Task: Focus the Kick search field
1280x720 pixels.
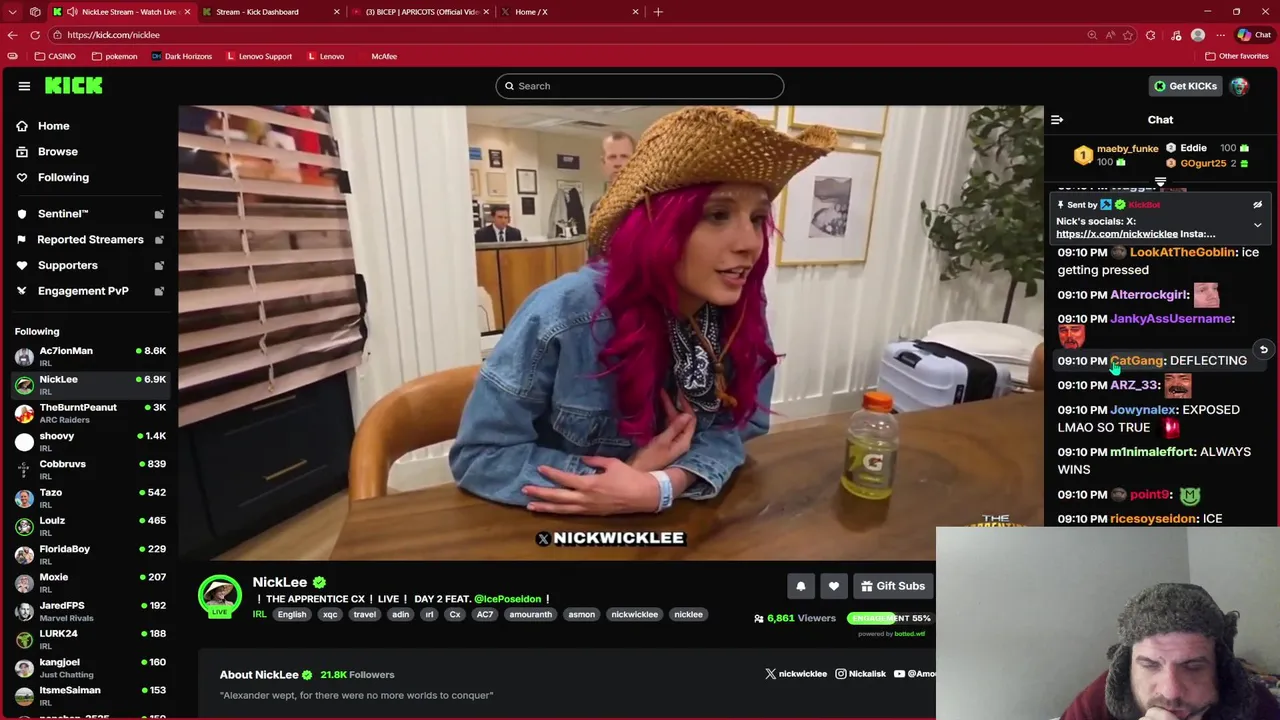Action: click(x=640, y=86)
